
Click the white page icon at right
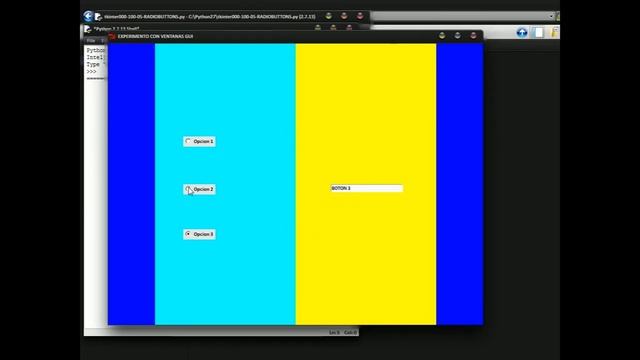[x=539, y=33]
